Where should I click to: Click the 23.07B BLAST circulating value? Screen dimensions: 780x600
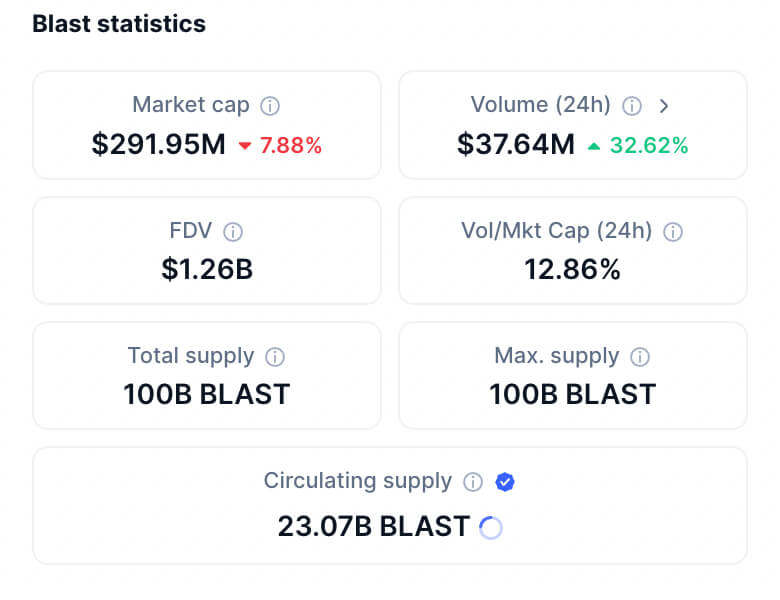[x=373, y=526]
